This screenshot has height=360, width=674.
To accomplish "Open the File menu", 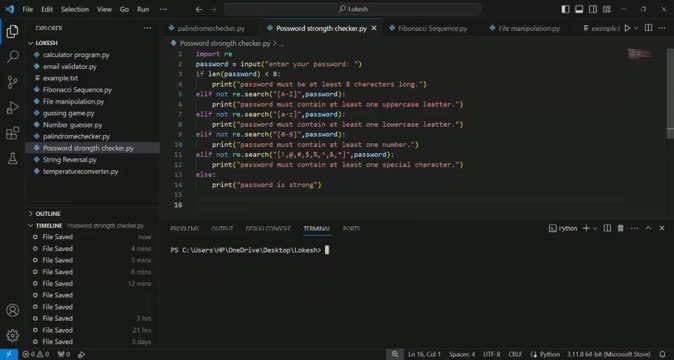I will 28,9.
